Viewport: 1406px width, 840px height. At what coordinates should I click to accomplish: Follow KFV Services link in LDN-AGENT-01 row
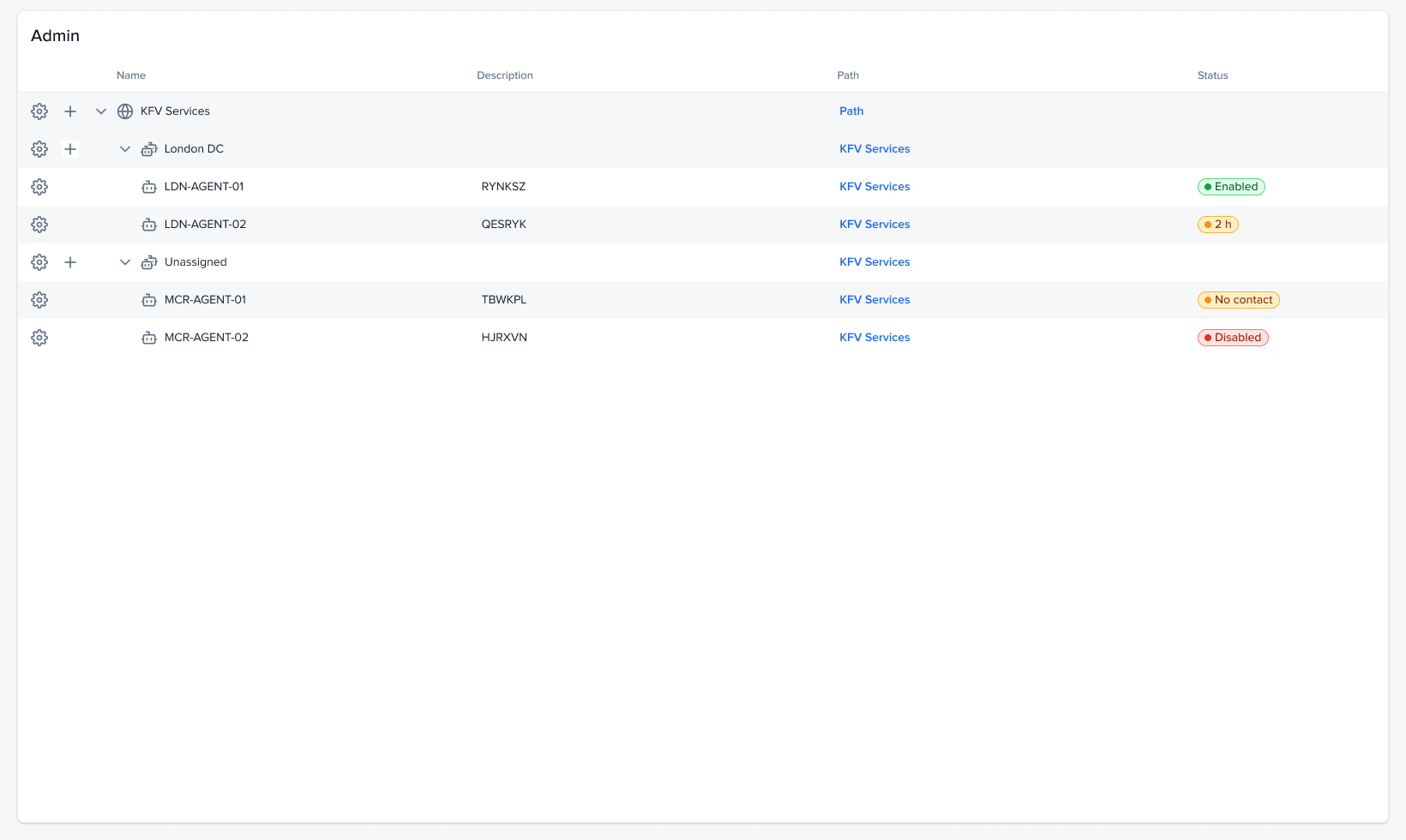click(874, 187)
